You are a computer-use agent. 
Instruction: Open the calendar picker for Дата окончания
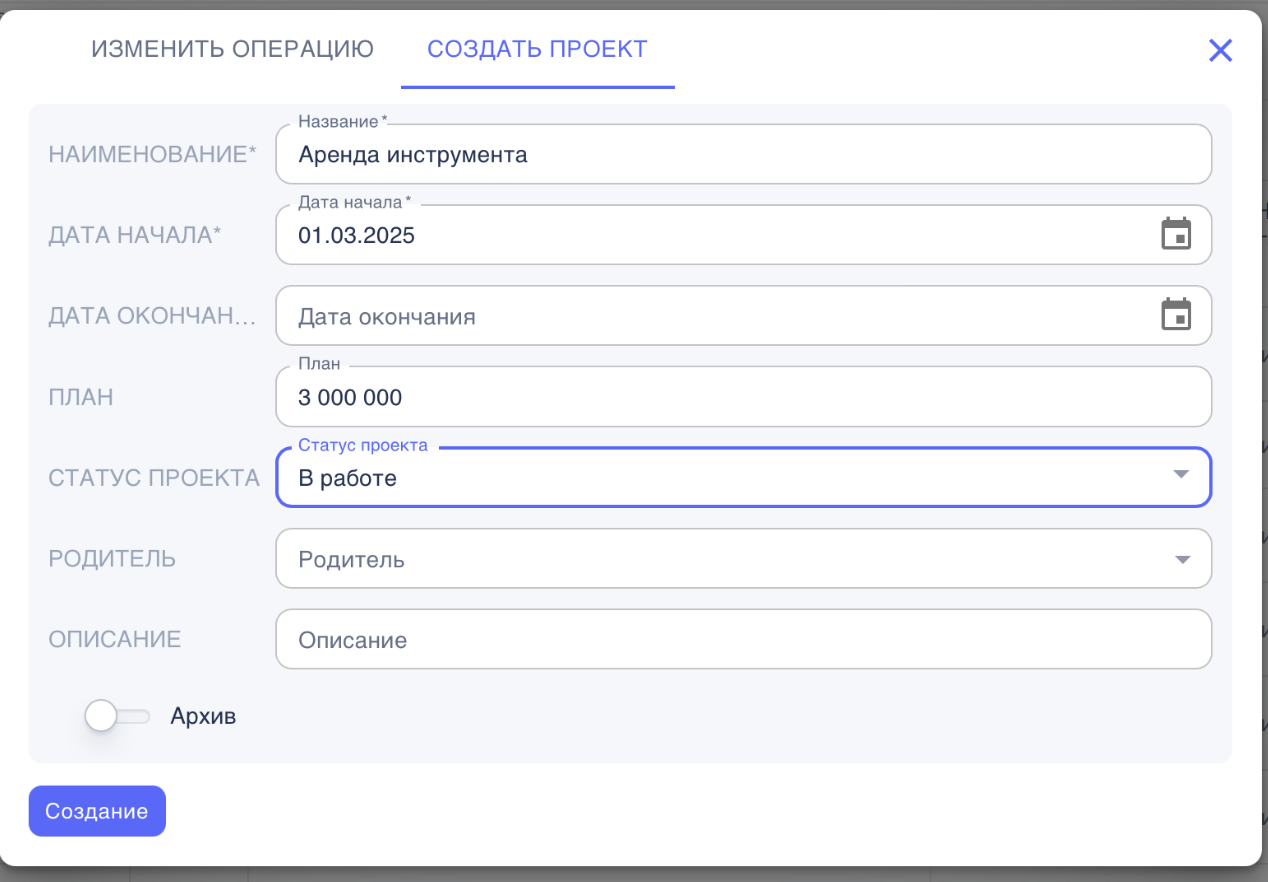(x=1177, y=315)
